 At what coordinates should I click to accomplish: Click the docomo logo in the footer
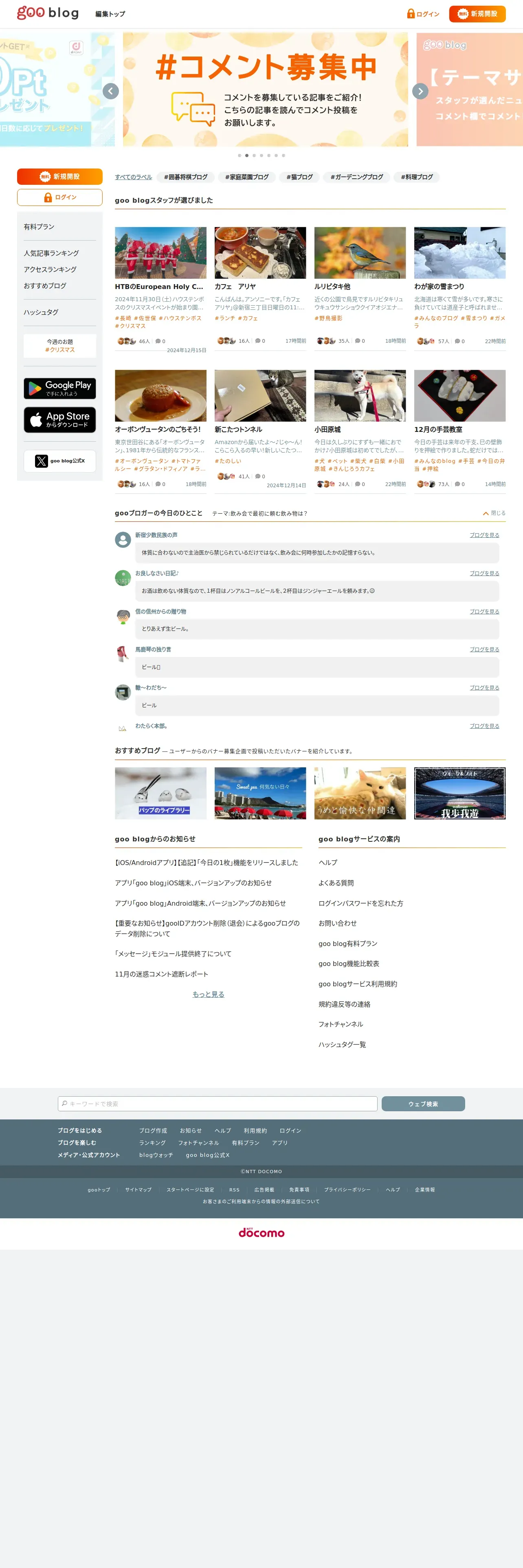[262, 1233]
